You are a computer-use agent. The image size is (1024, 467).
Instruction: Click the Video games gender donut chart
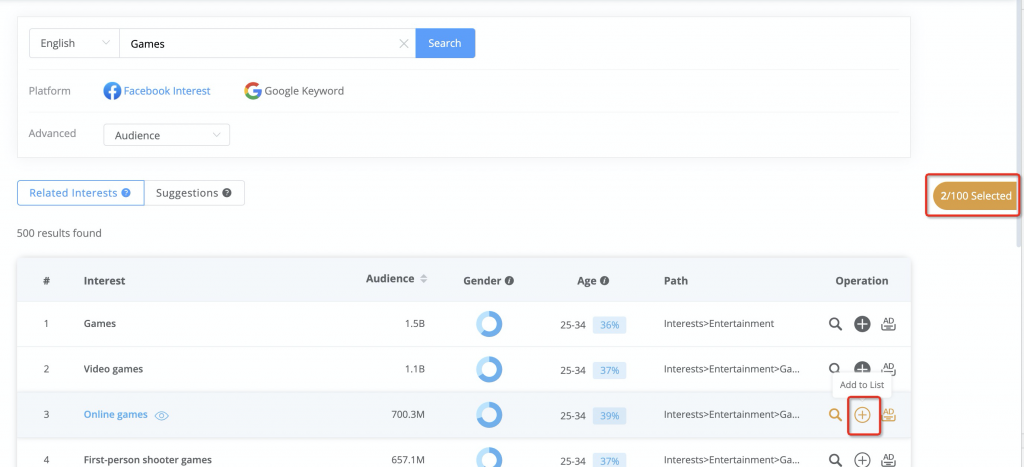coord(489,369)
